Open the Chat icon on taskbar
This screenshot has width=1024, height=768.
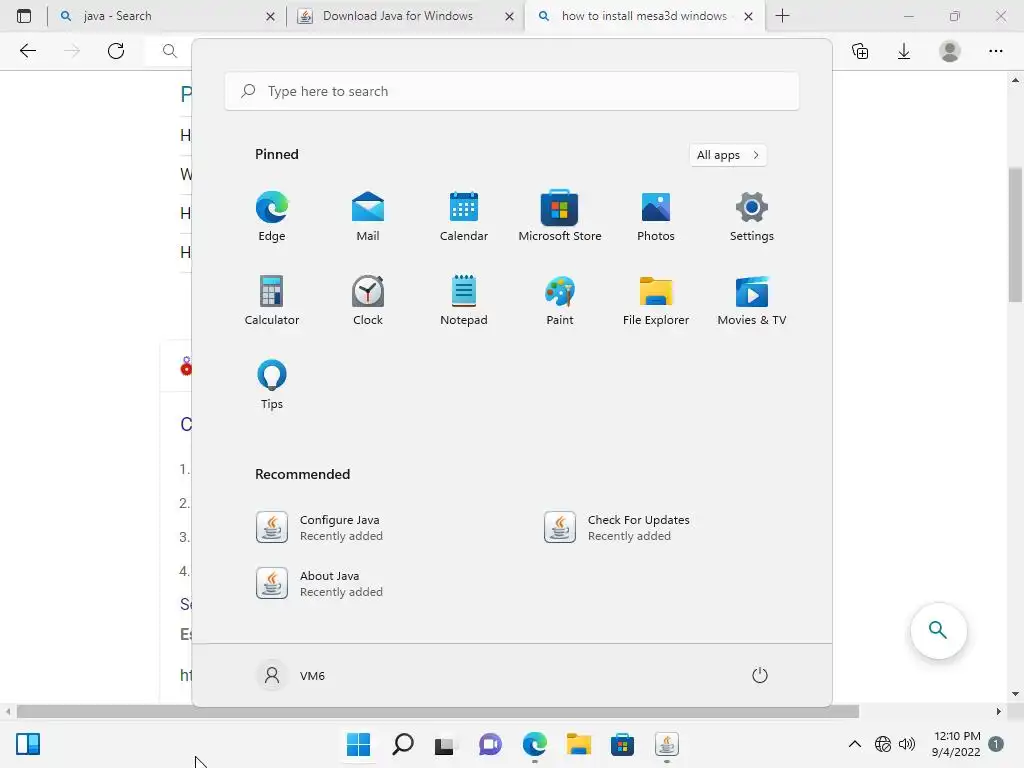point(490,744)
